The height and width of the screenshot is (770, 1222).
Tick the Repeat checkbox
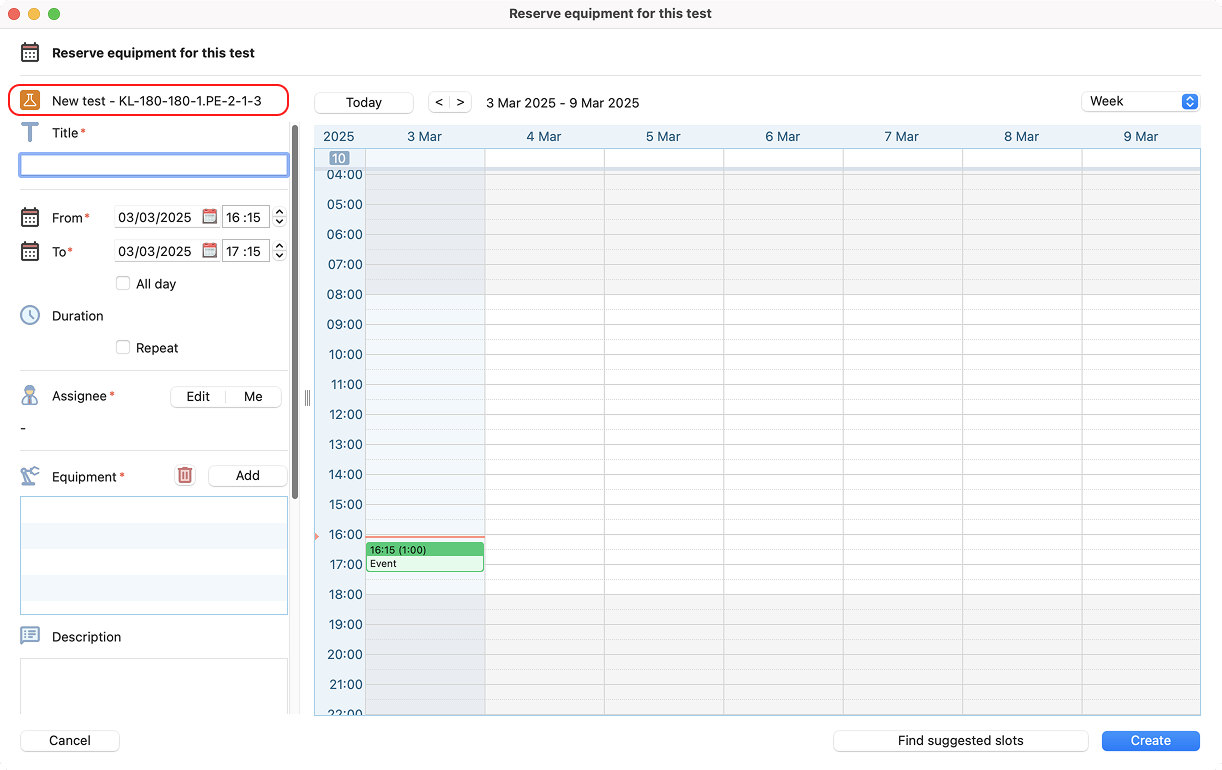[123, 348]
